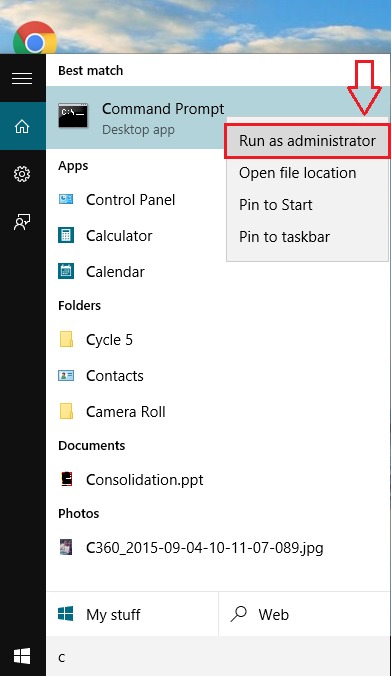The width and height of the screenshot is (391, 676).
Task: Open the Settings gear in sidebar
Action: 22,174
